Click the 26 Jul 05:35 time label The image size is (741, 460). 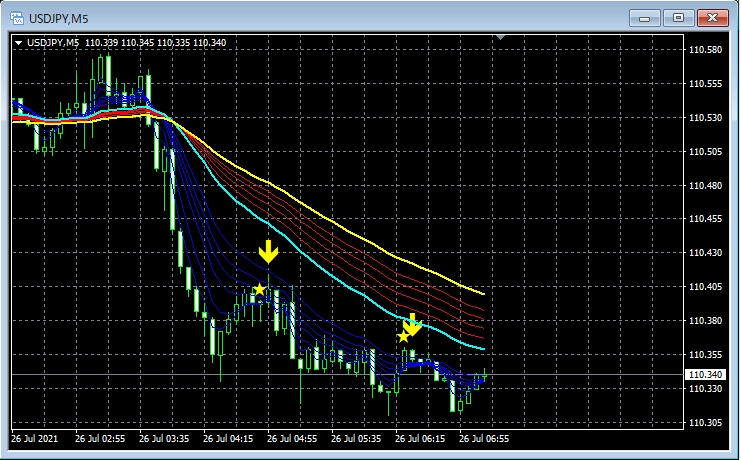[356, 439]
